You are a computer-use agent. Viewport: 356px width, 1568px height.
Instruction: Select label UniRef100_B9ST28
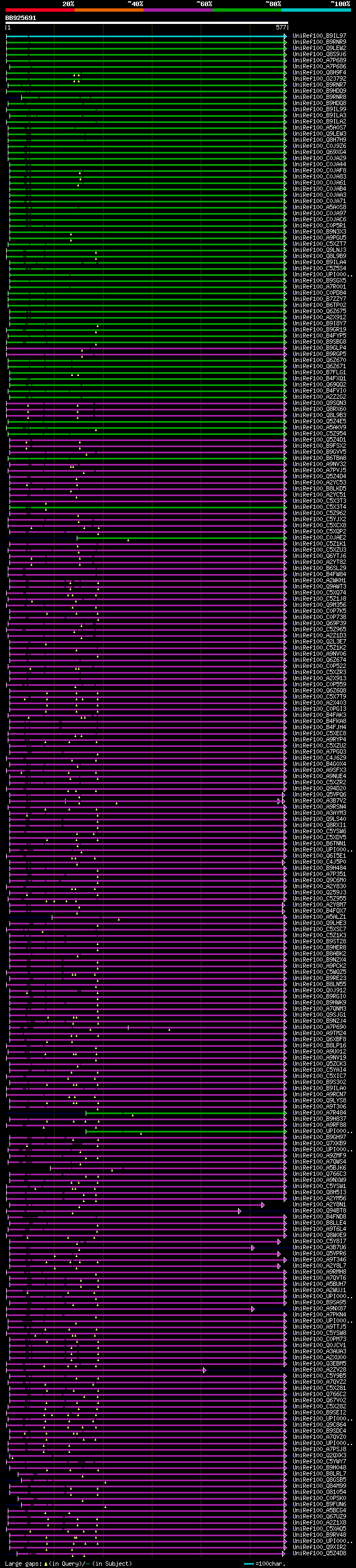319,941
